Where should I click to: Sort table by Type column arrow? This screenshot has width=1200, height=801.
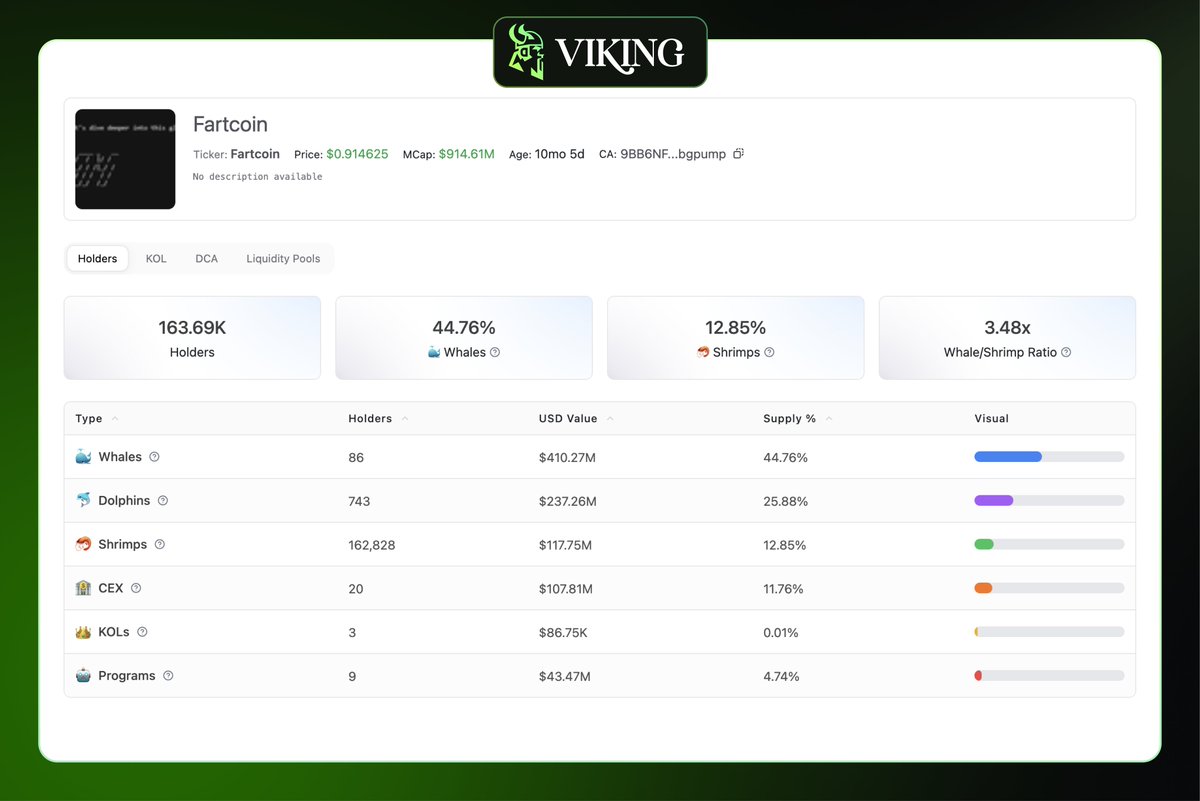coord(114,418)
